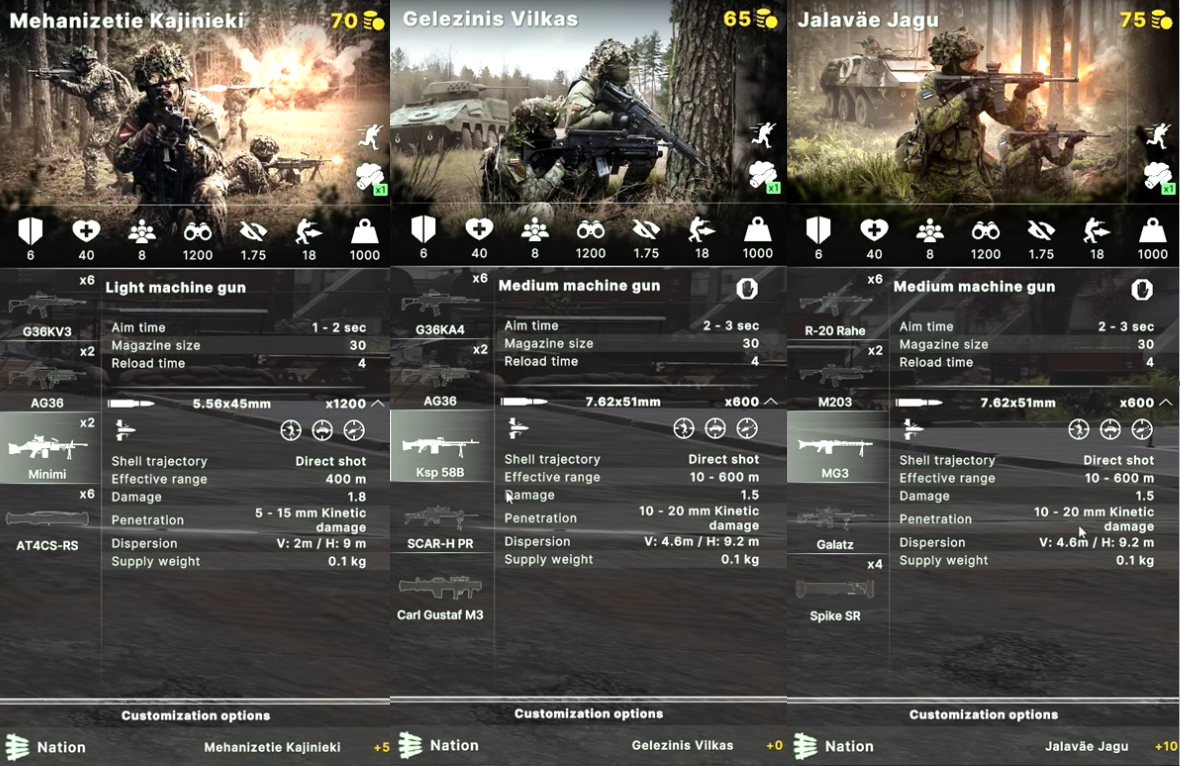Open Nation option showing Gelezinis Vilkas +0
Image resolution: width=1180 pixels, height=766 pixels.
[588, 745]
